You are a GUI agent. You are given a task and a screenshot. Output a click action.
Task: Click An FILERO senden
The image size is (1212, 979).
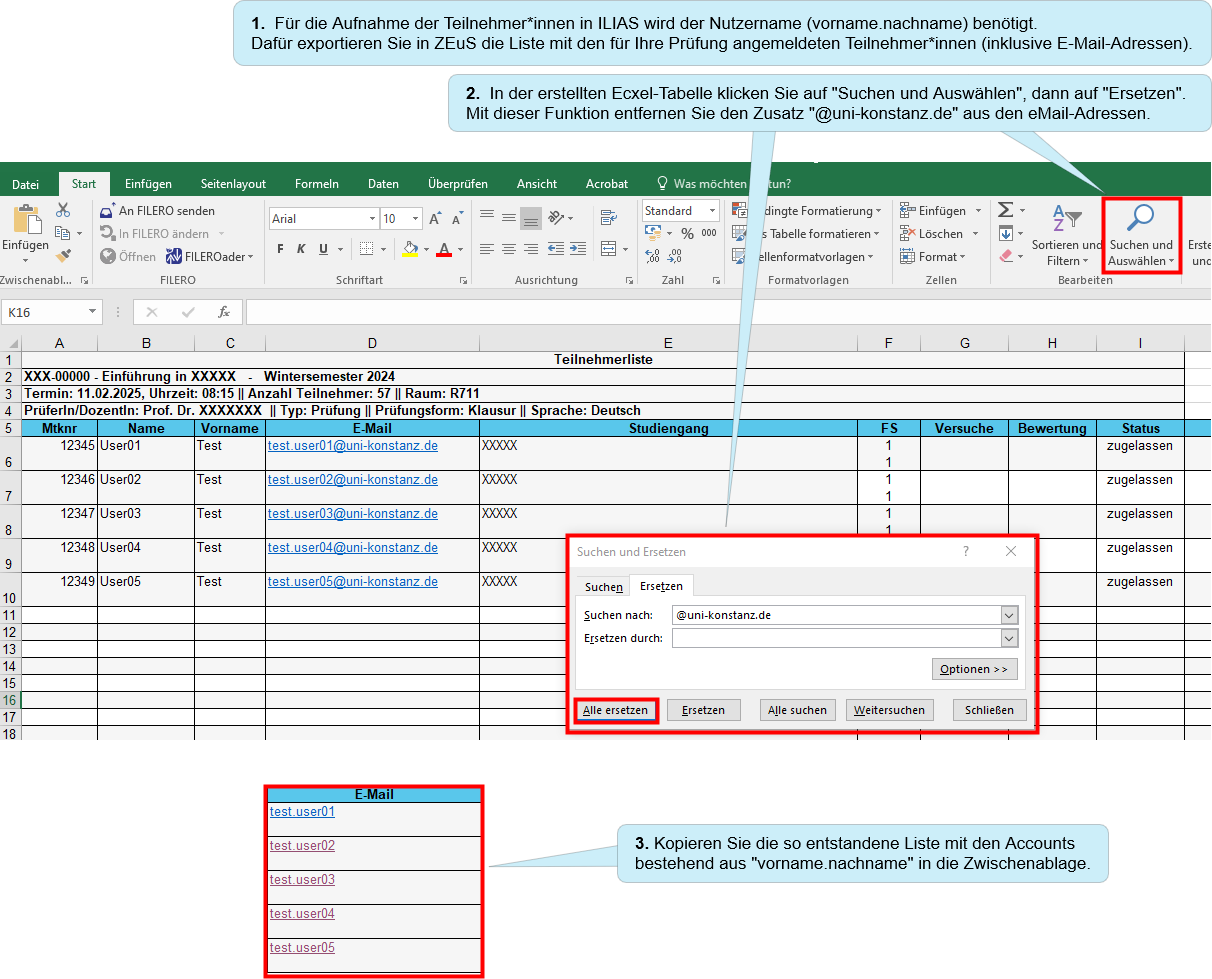158,211
